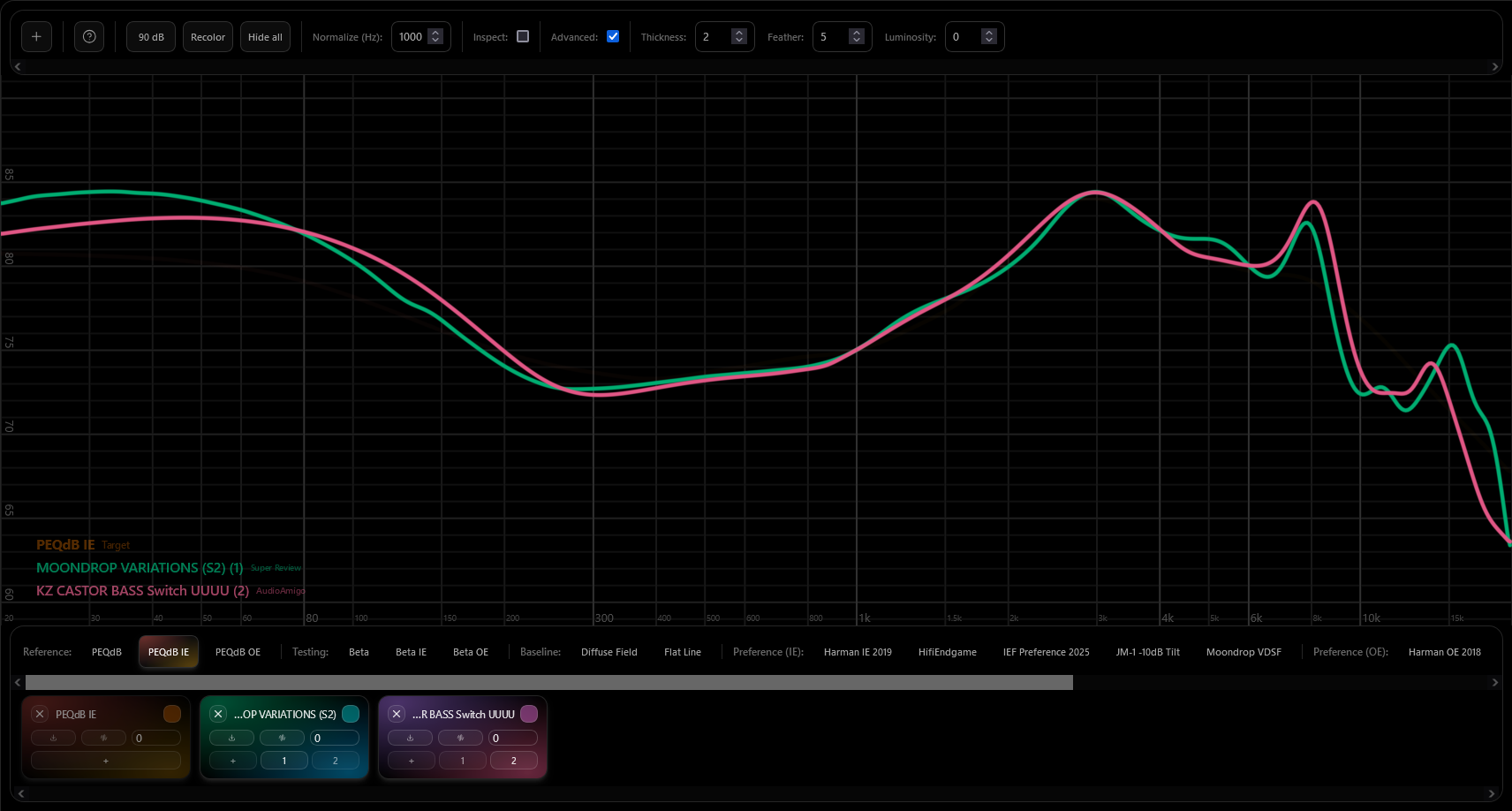Click right arrow beside the targets scrollbar

pos(1494,682)
